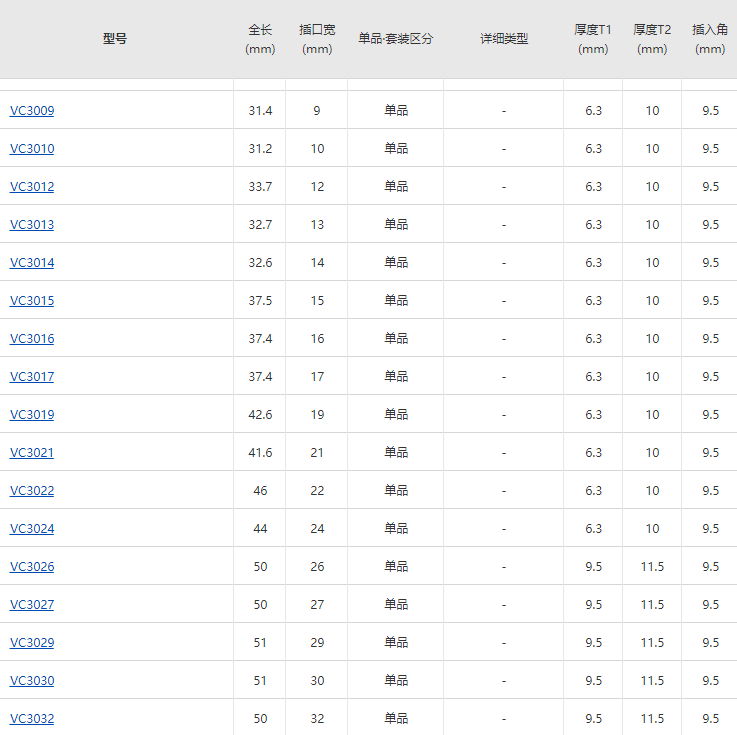Open the VC3009 model link

click(x=32, y=110)
